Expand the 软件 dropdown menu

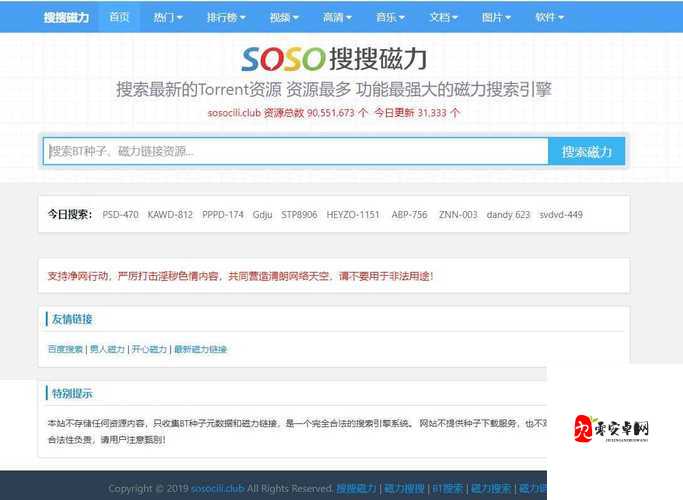point(549,17)
